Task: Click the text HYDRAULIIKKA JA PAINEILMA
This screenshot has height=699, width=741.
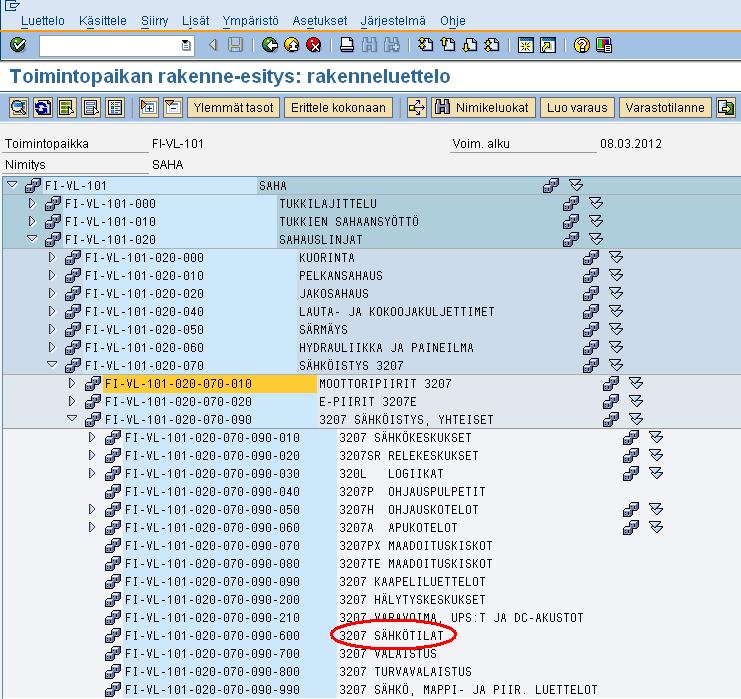Action: (x=386, y=347)
